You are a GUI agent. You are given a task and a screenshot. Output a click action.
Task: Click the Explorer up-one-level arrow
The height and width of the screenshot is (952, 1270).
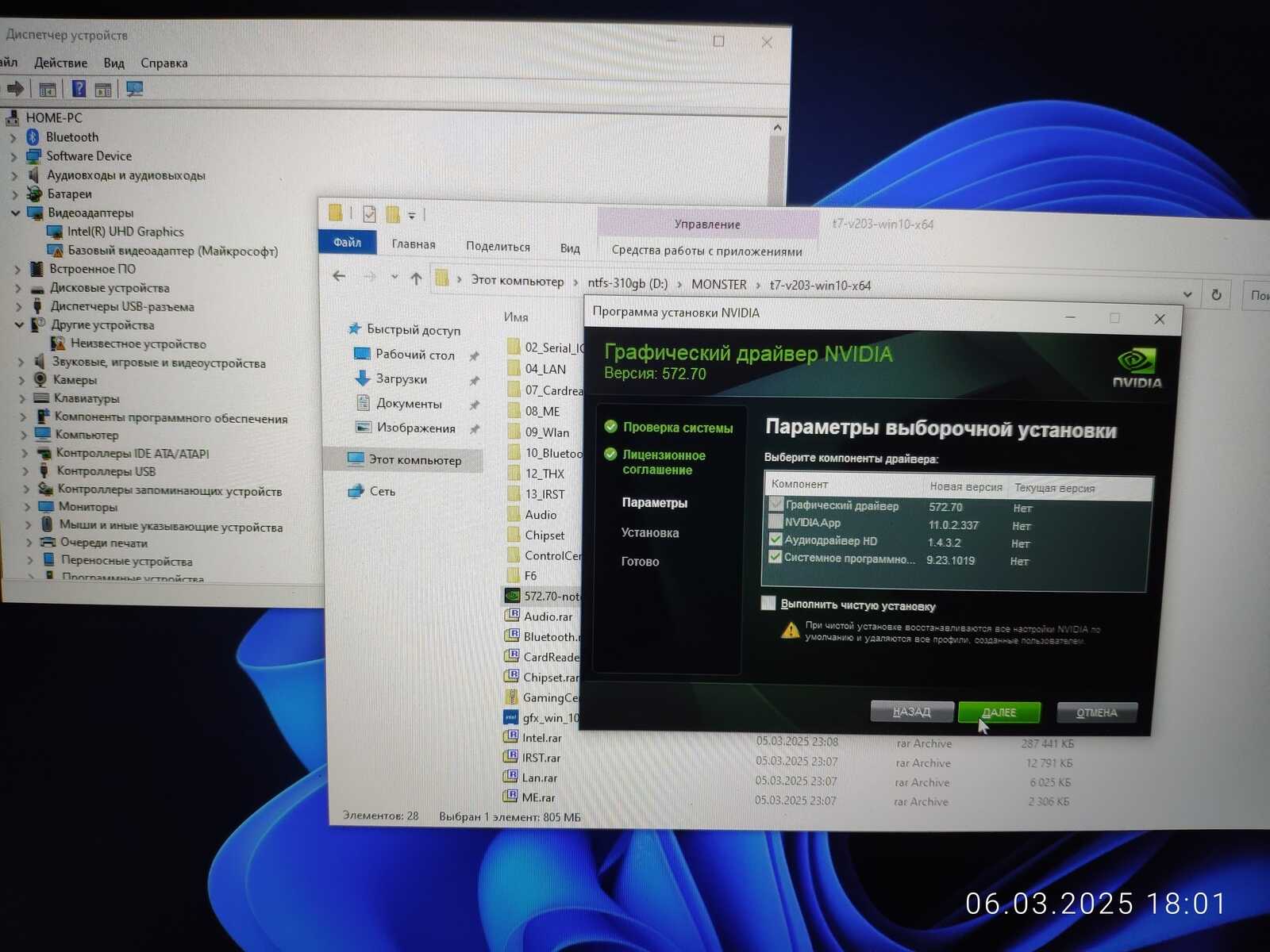point(416,278)
